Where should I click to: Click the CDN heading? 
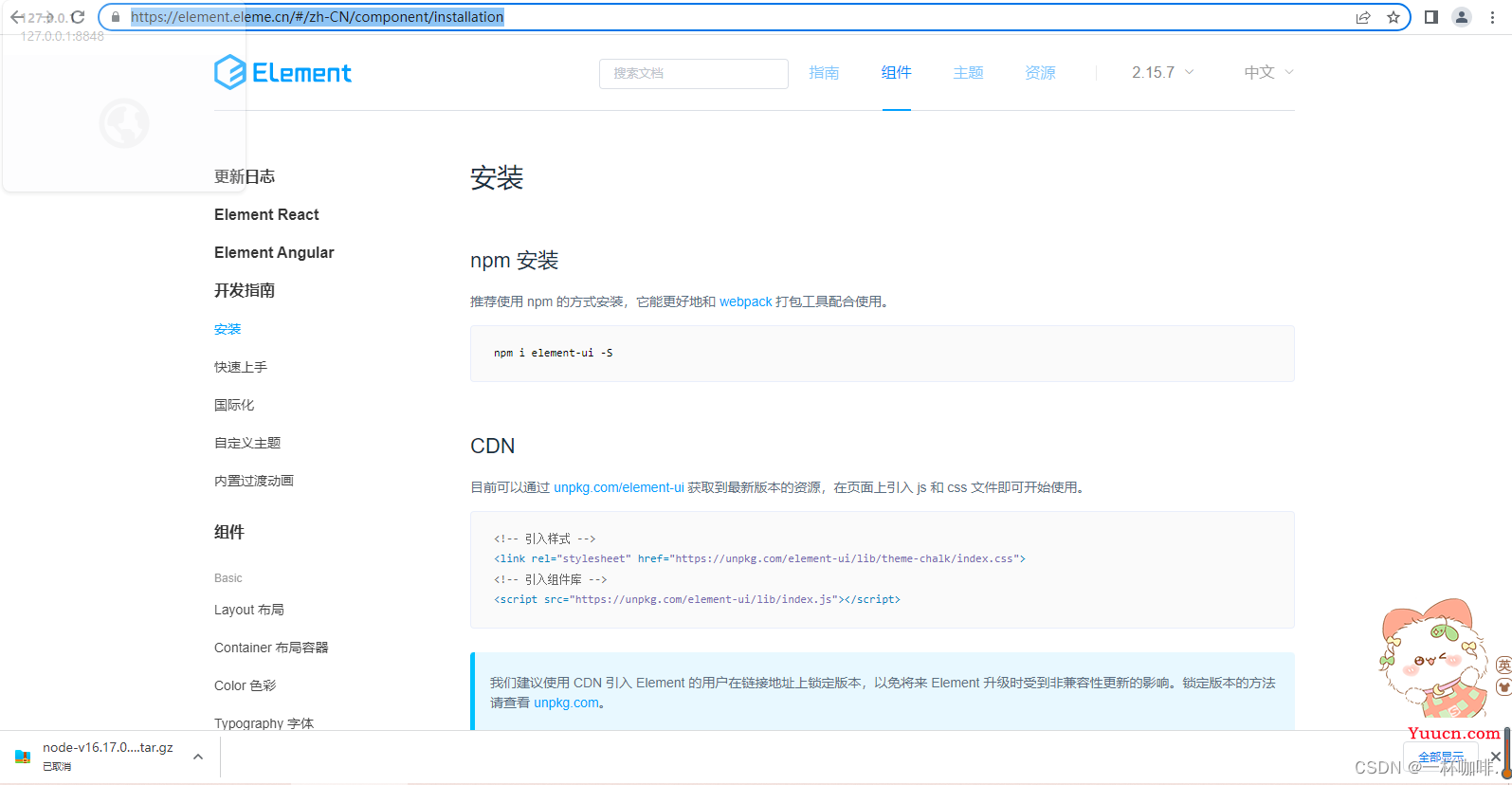(493, 446)
